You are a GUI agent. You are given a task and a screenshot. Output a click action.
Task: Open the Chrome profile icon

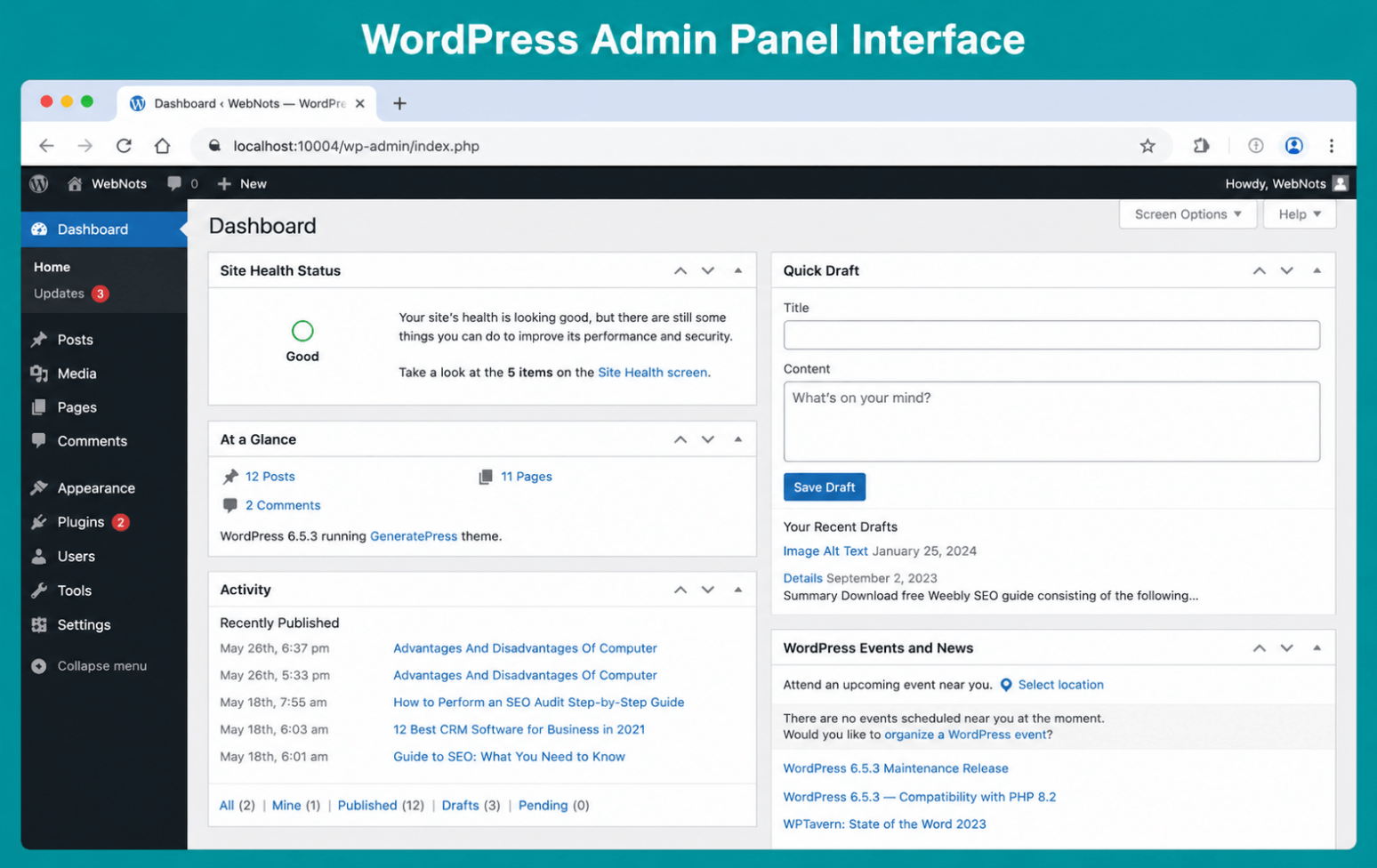point(1294,146)
